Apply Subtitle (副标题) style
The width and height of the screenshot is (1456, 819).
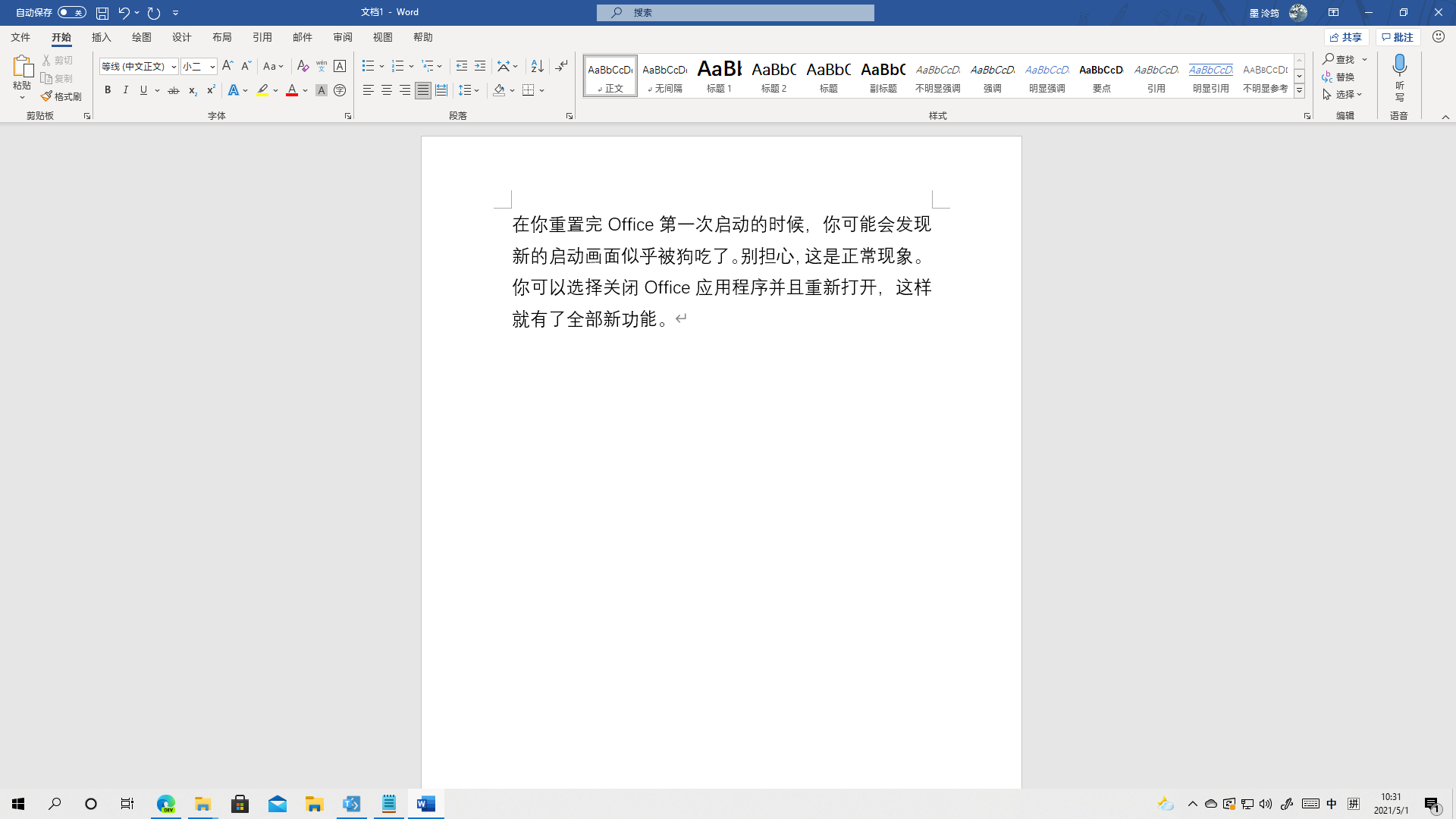click(883, 76)
